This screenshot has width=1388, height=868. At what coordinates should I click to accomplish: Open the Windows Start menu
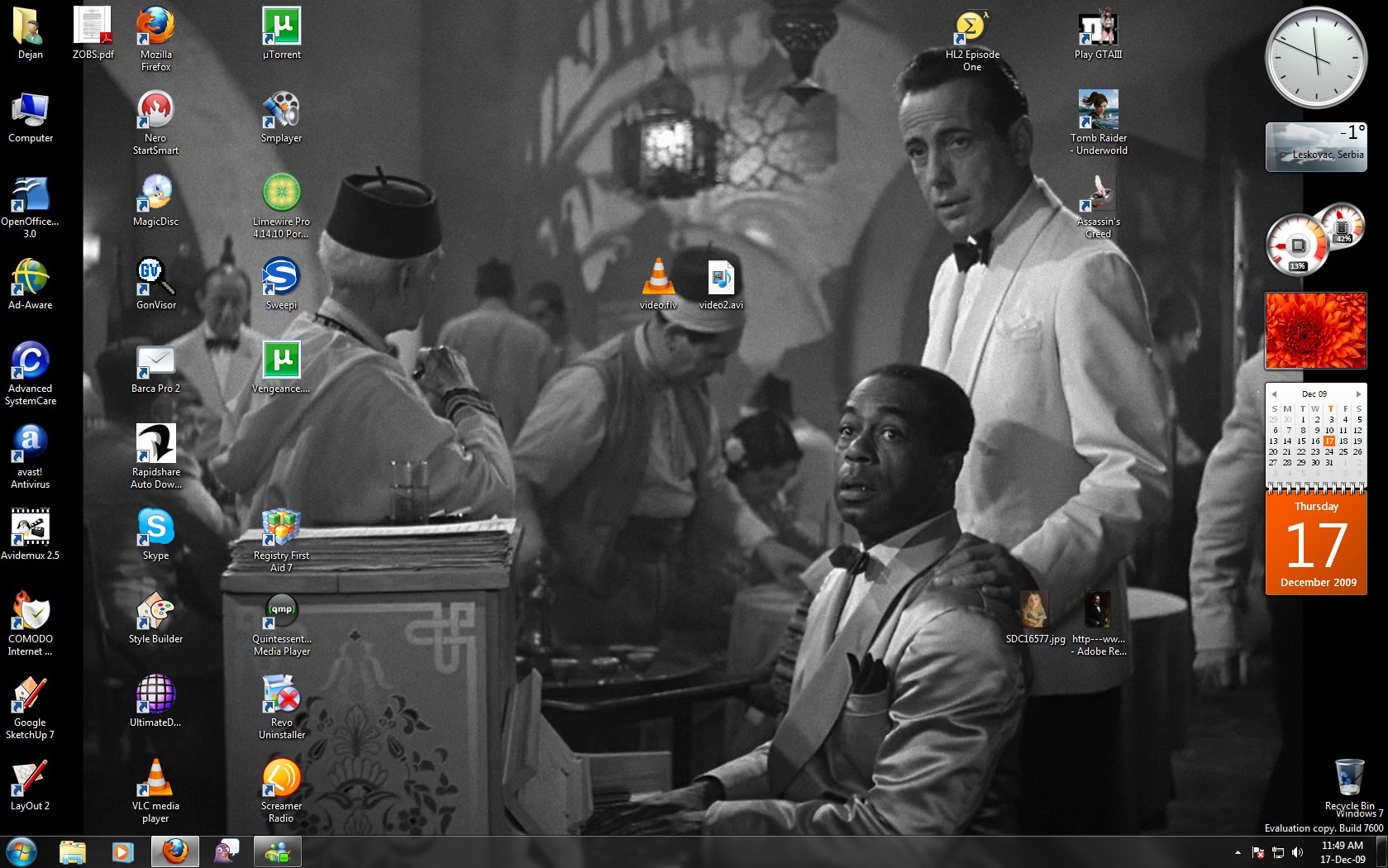click(x=21, y=851)
